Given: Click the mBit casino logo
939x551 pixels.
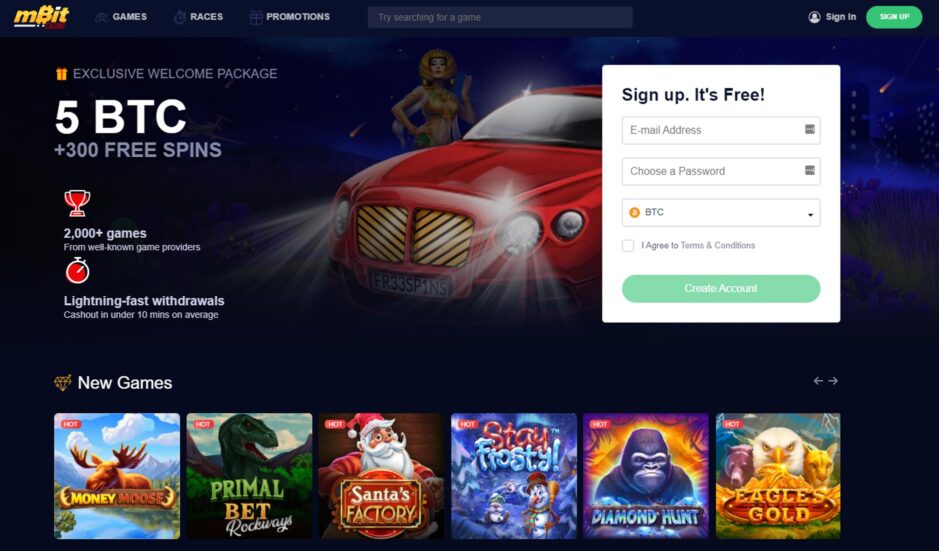Looking at the screenshot, I should click(41, 17).
